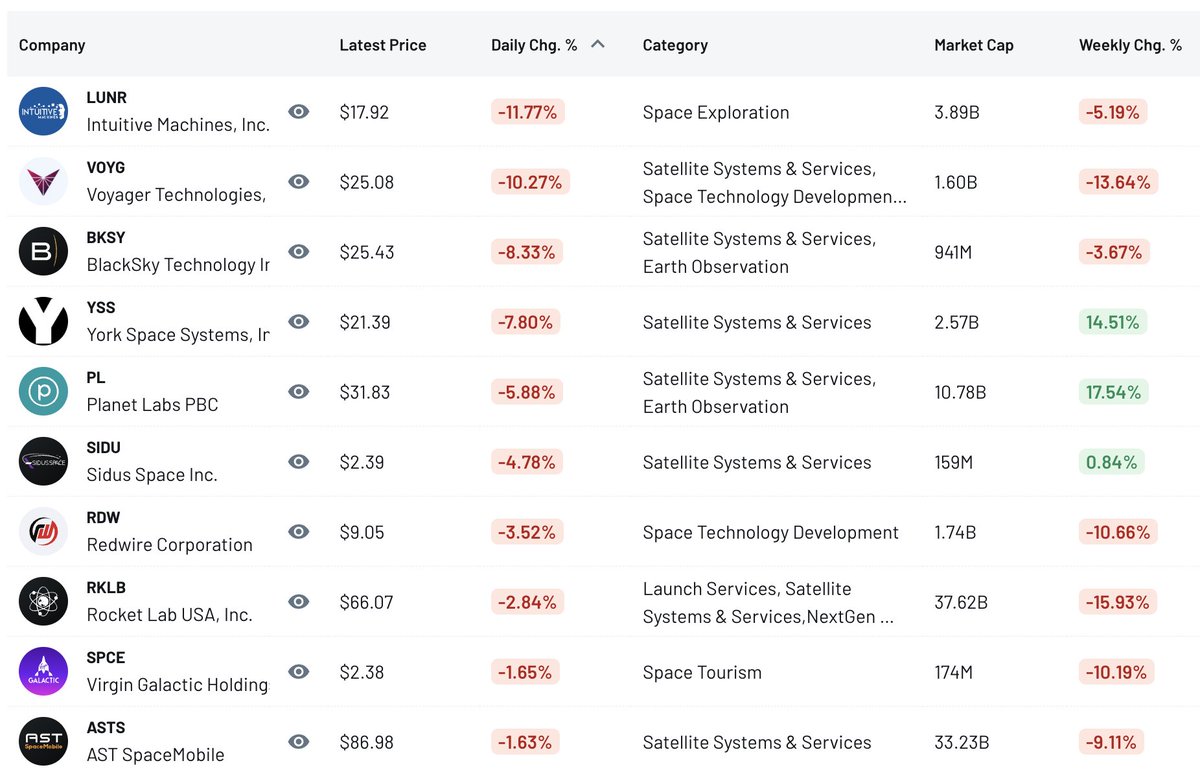Click the BlackSky Technology logo
1200x774 pixels.
pyautogui.click(x=43, y=251)
